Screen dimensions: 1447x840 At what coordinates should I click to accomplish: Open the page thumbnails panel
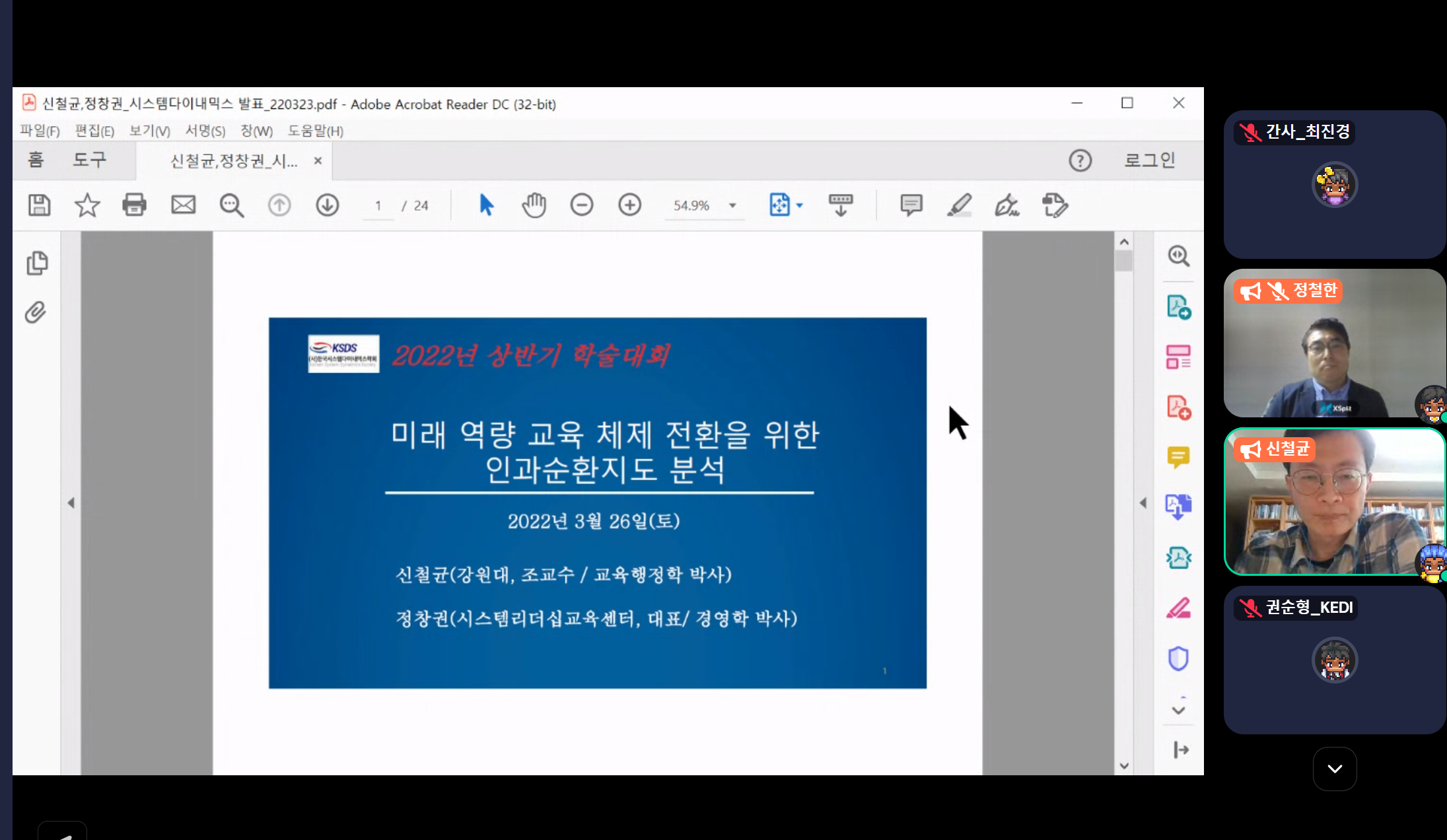(37, 263)
